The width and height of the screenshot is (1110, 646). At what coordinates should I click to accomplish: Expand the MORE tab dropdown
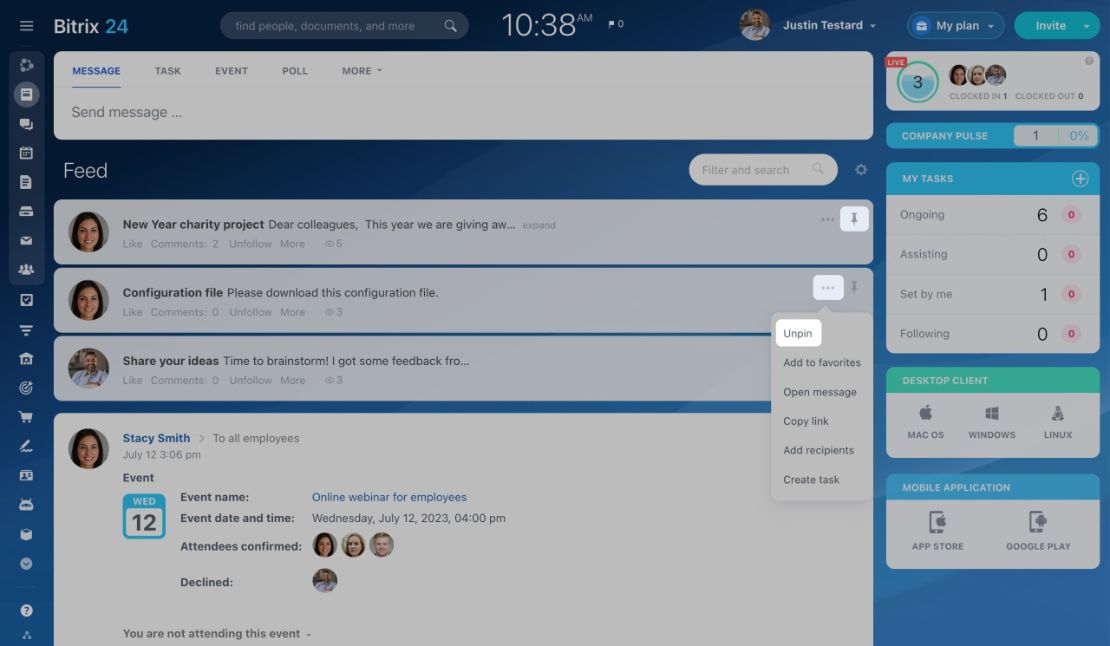pyautogui.click(x=362, y=71)
